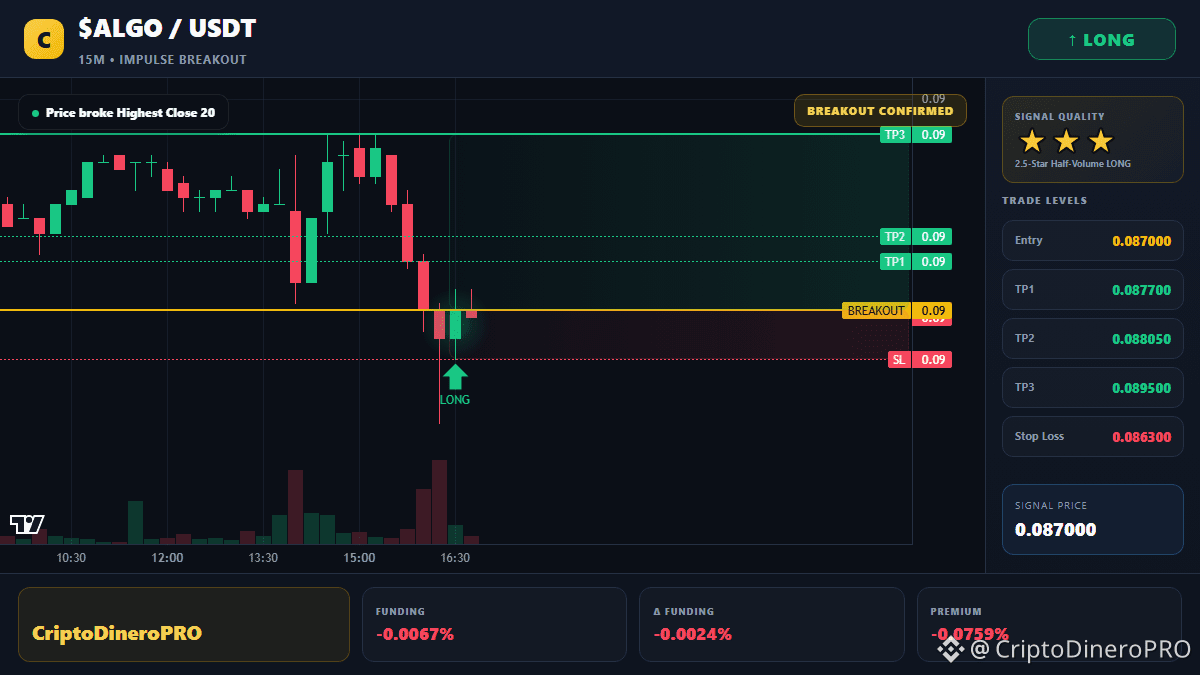Click the TradingView logo on chart
Image resolution: width=1200 pixels, height=675 pixels.
(27, 524)
